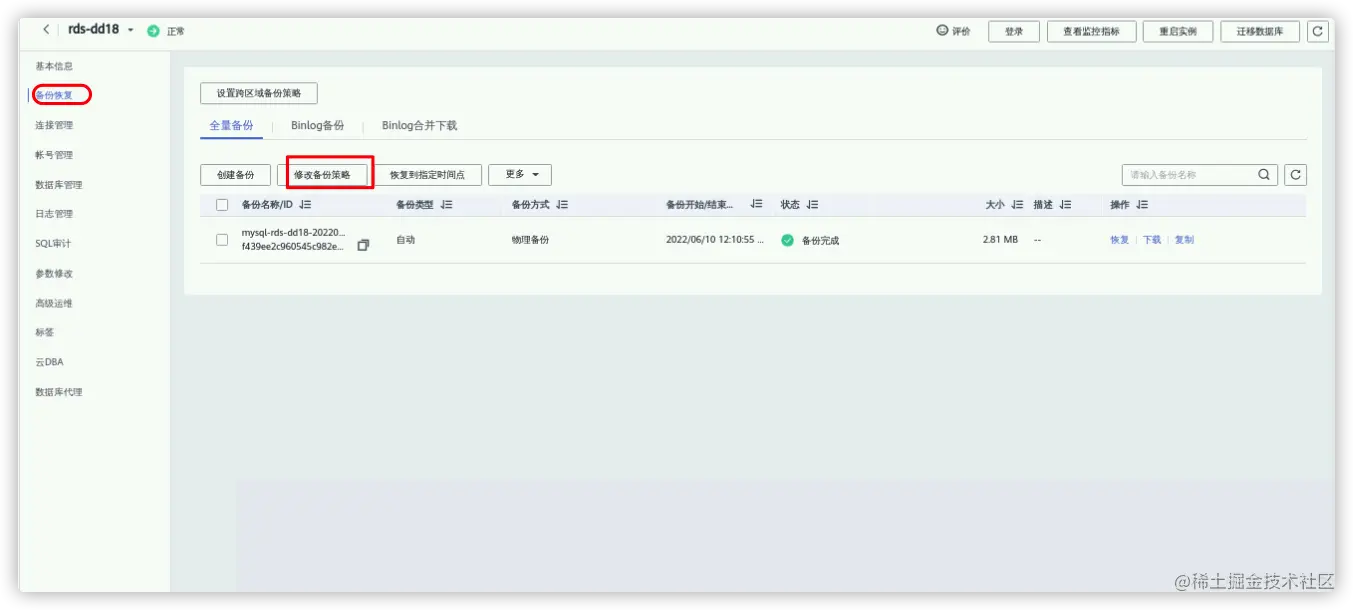This screenshot has width=1353, height=610.
Task: Switch to the Binlog合并下载 tab
Action: tap(420, 126)
